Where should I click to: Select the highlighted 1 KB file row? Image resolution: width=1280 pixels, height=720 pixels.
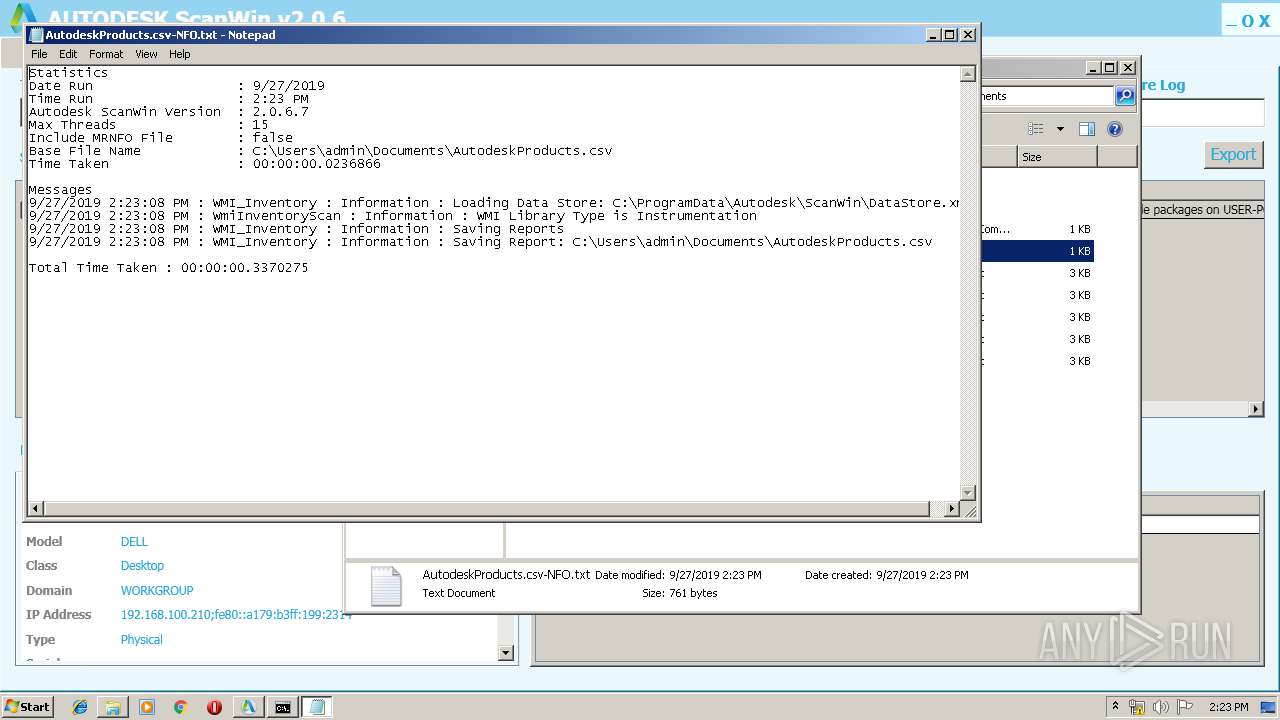point(1037,251)
